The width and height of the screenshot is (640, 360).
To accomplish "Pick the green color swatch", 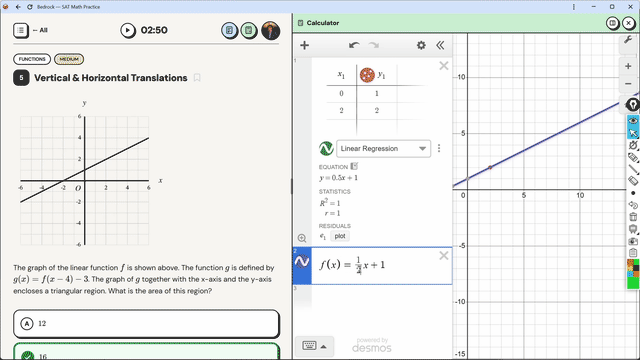I will 633,283.
